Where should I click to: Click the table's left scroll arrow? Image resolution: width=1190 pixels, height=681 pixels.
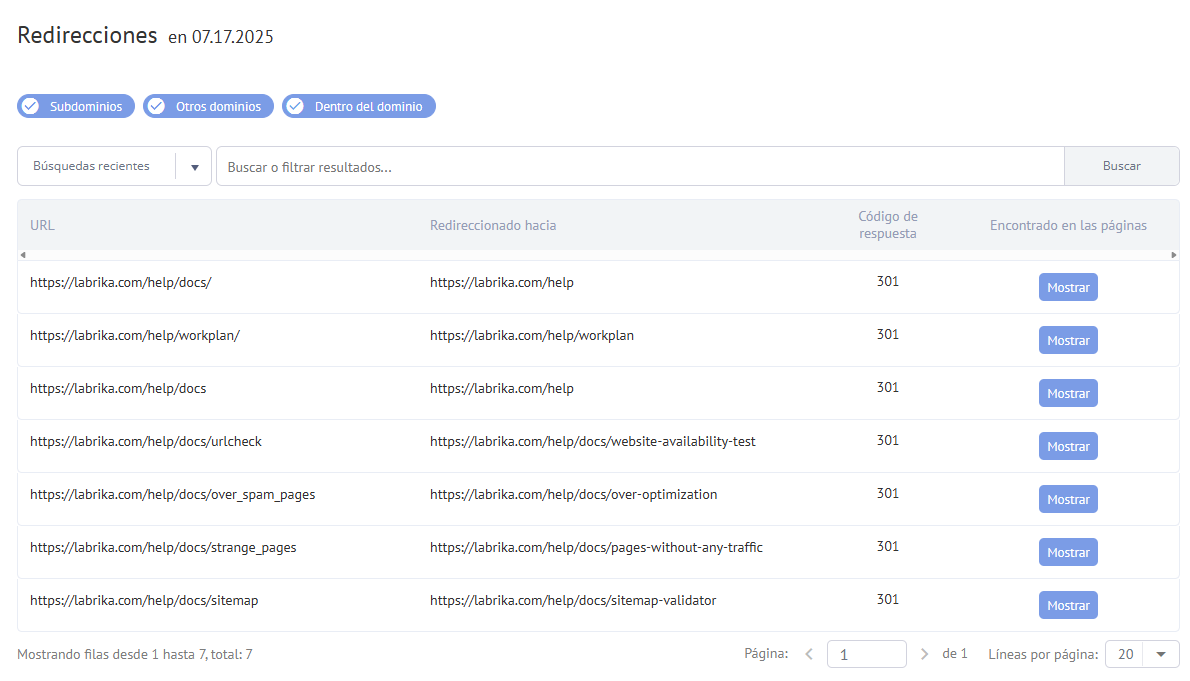pyautogui.click(x=23, y=255)
